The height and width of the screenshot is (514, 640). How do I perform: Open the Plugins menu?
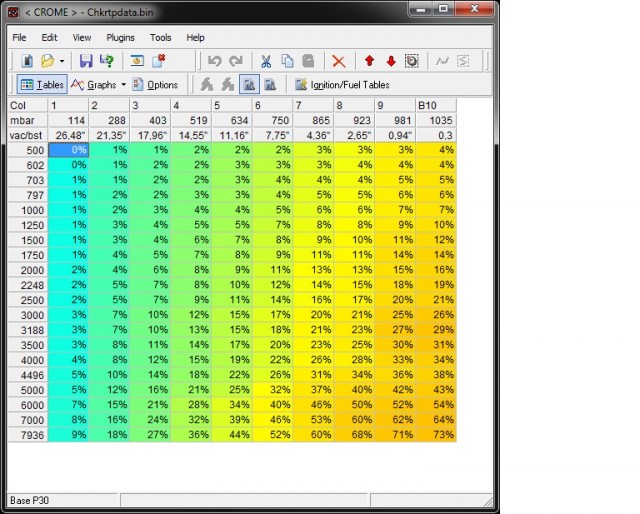pos(120,38)
